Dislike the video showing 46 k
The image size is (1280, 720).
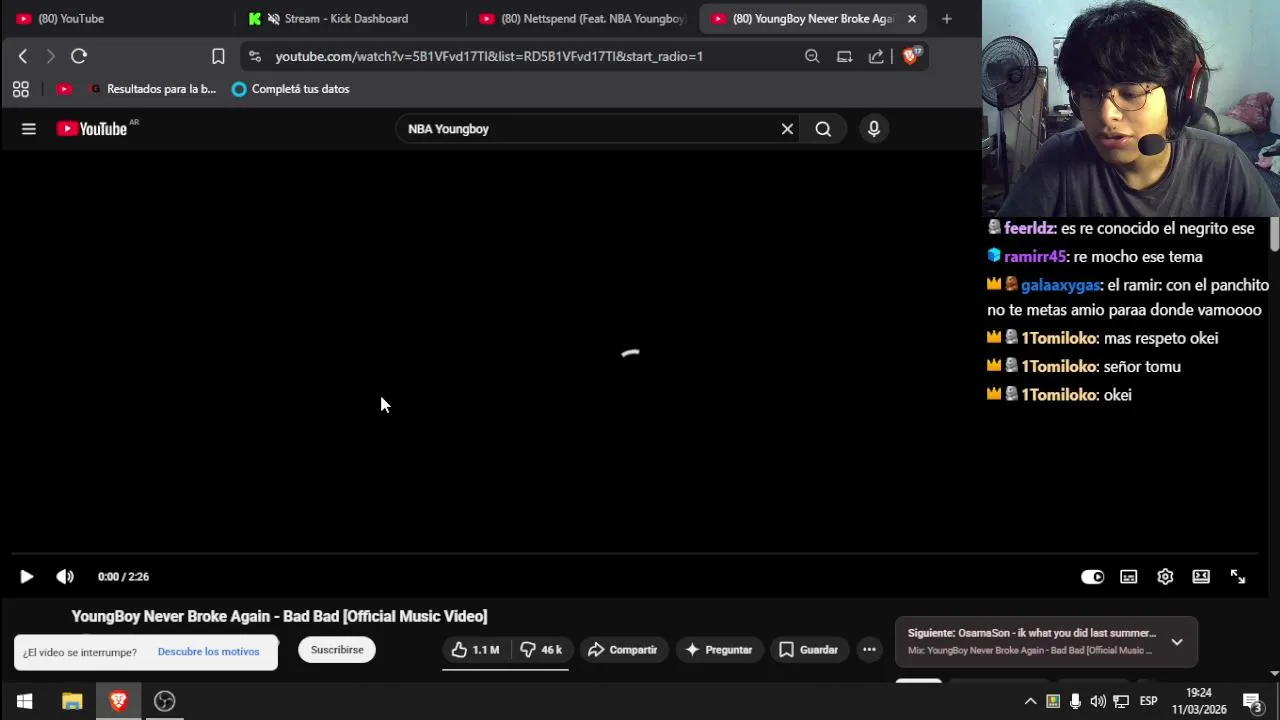tap(541, 650)
